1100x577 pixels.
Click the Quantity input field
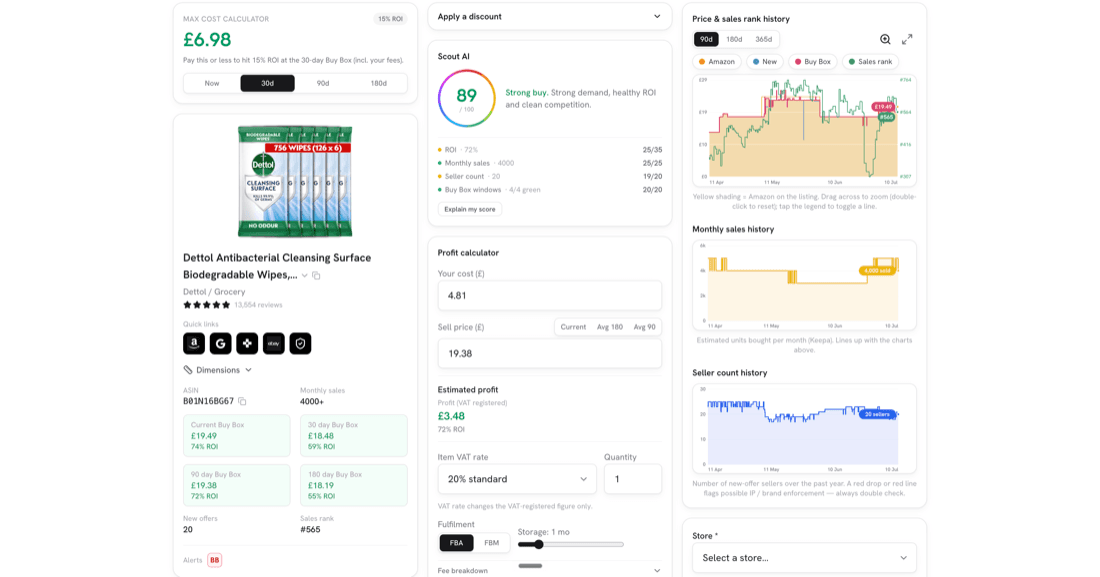point(633,479)
